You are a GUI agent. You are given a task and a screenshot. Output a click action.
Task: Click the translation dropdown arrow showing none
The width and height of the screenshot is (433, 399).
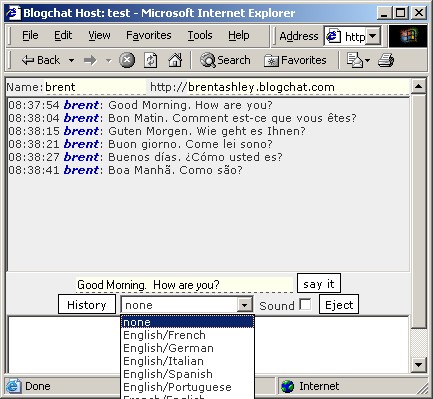(x=245, y=305)
